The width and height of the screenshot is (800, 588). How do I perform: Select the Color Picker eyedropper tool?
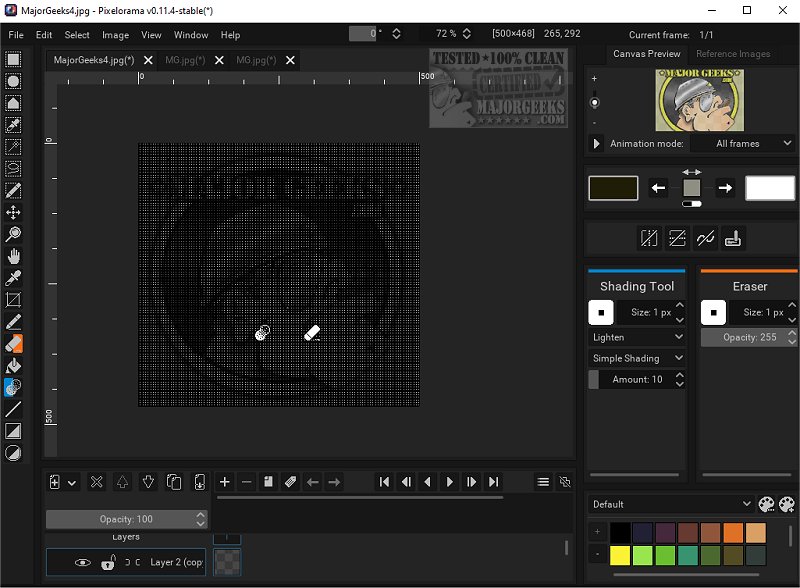pos(14,278)
